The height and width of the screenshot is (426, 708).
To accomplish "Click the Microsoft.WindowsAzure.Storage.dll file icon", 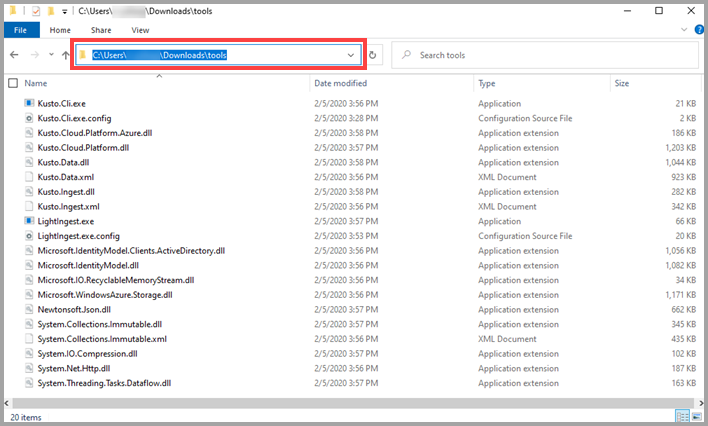I will tap(29, 295).
